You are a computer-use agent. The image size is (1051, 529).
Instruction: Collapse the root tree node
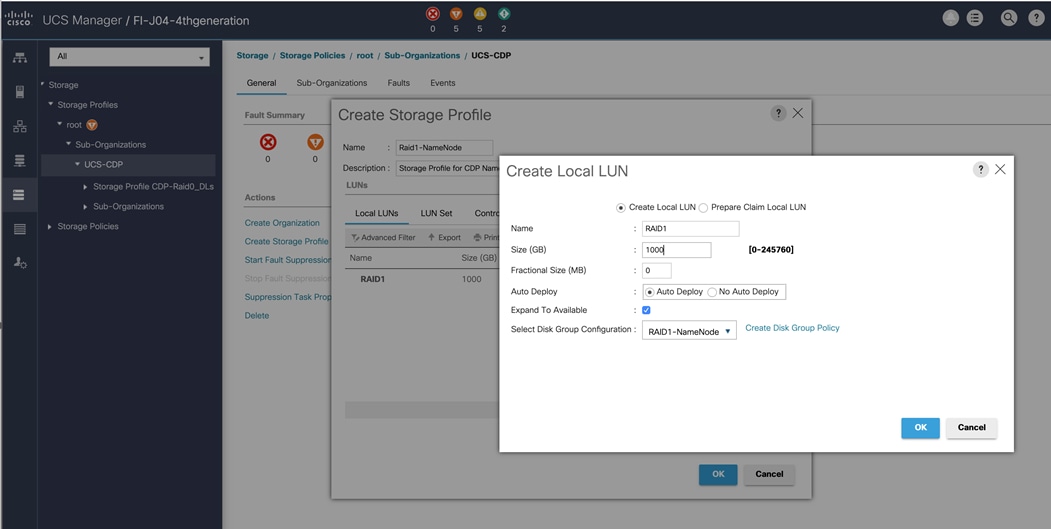coord(60,124)
